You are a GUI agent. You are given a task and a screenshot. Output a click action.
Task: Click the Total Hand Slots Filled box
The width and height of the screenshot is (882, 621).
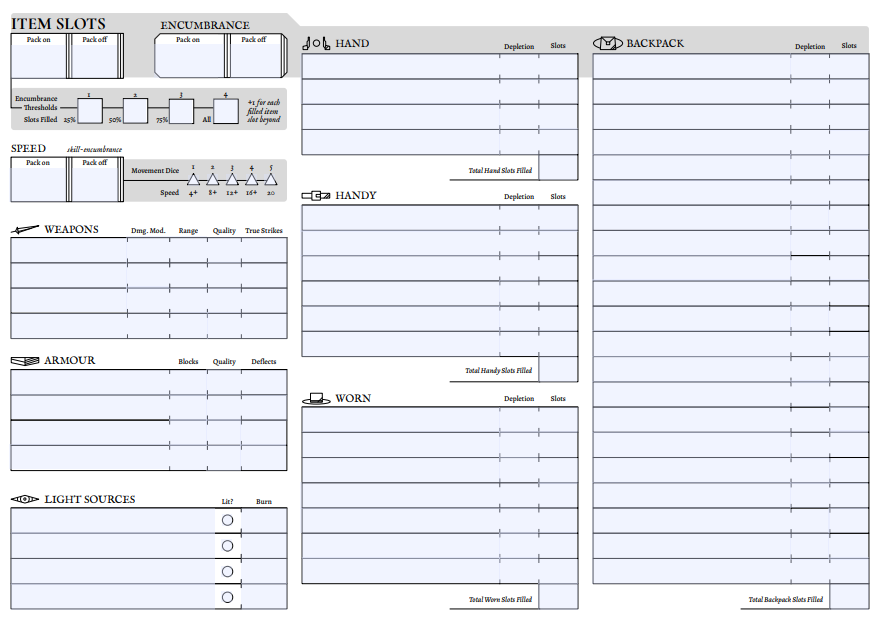[x=558, y=168]
